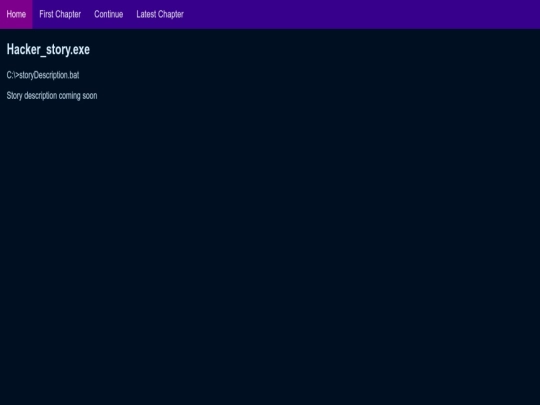Screen dimensions: 540x405
Task: Jump to Latest Chapter
Action: [x=160, y=14]
